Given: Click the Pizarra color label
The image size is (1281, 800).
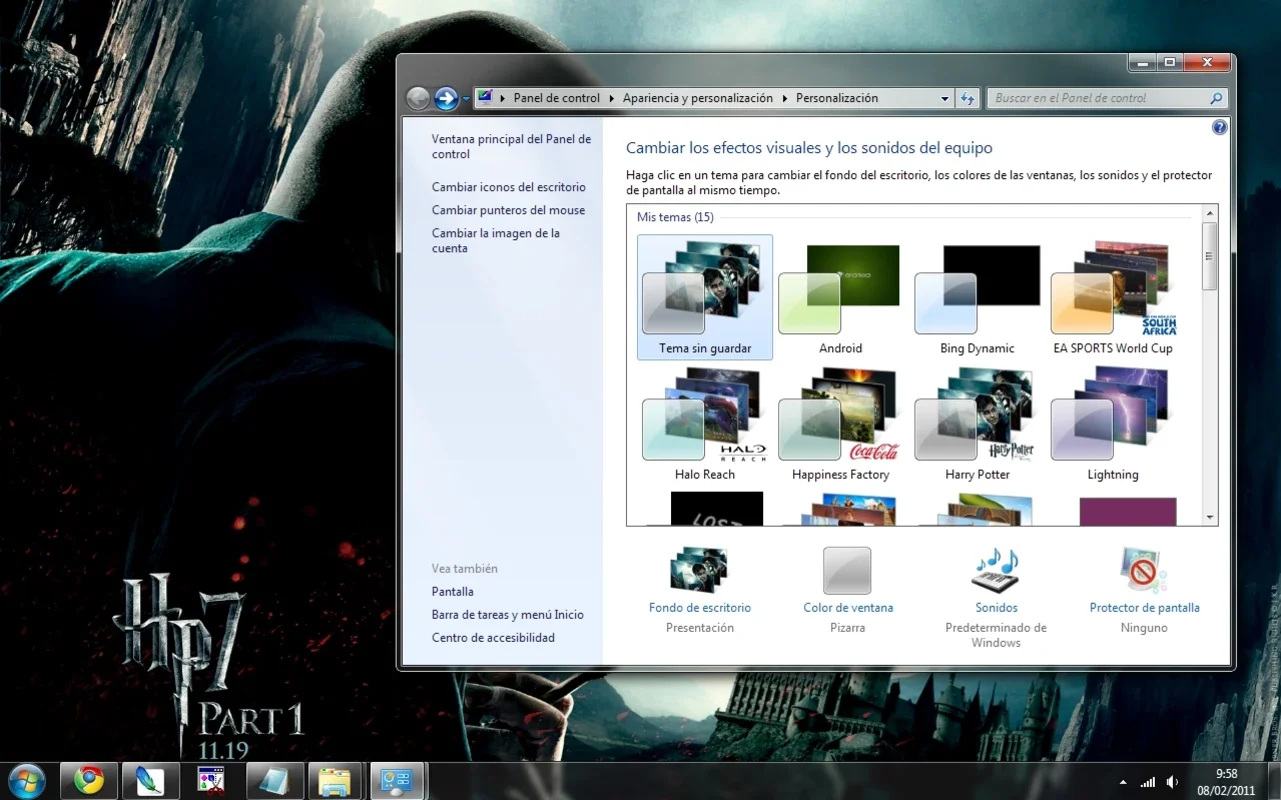Looking at the screenshot, I should tap(848, 628).
